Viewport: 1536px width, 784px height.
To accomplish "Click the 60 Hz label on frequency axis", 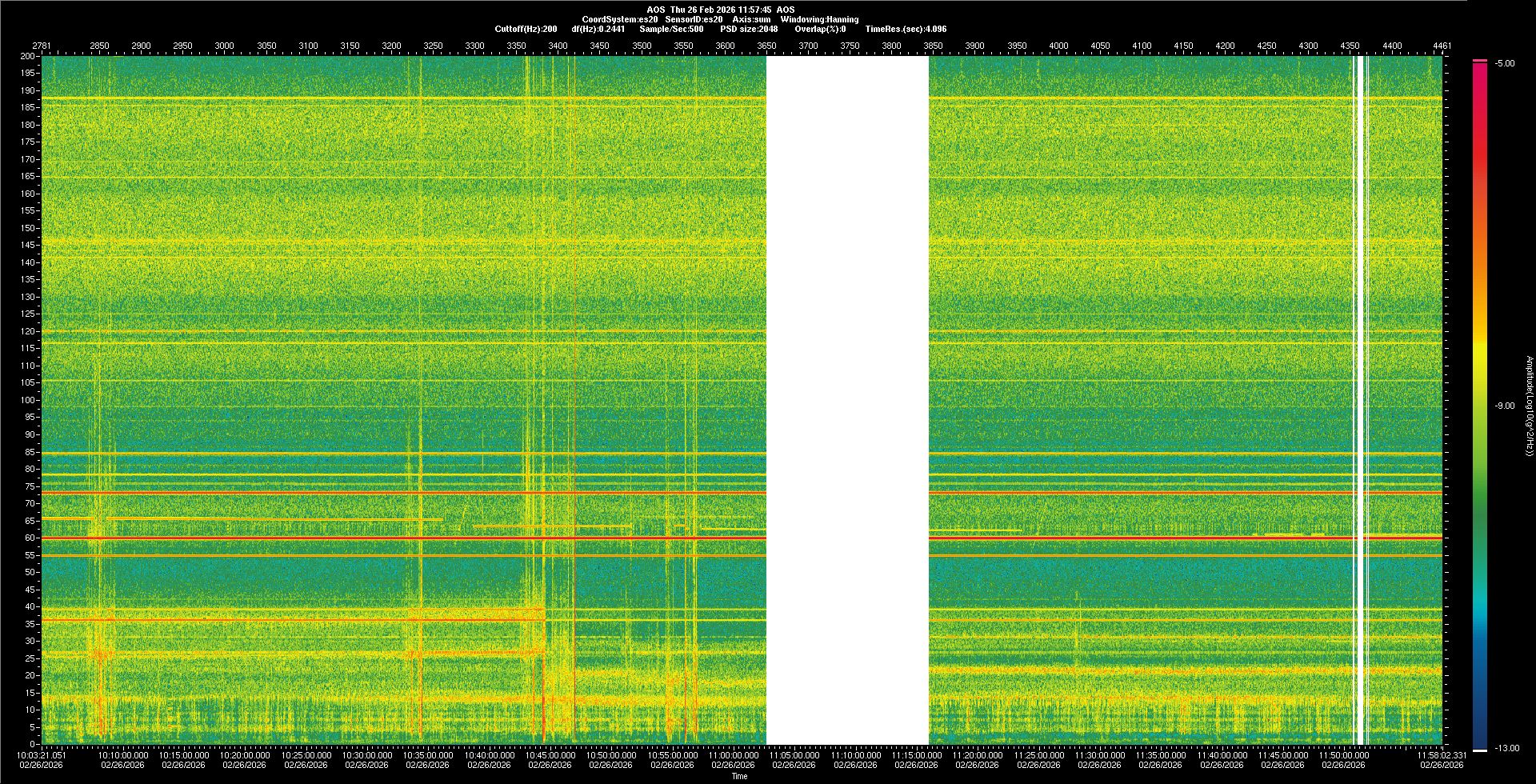I will [x=30, y=538].
